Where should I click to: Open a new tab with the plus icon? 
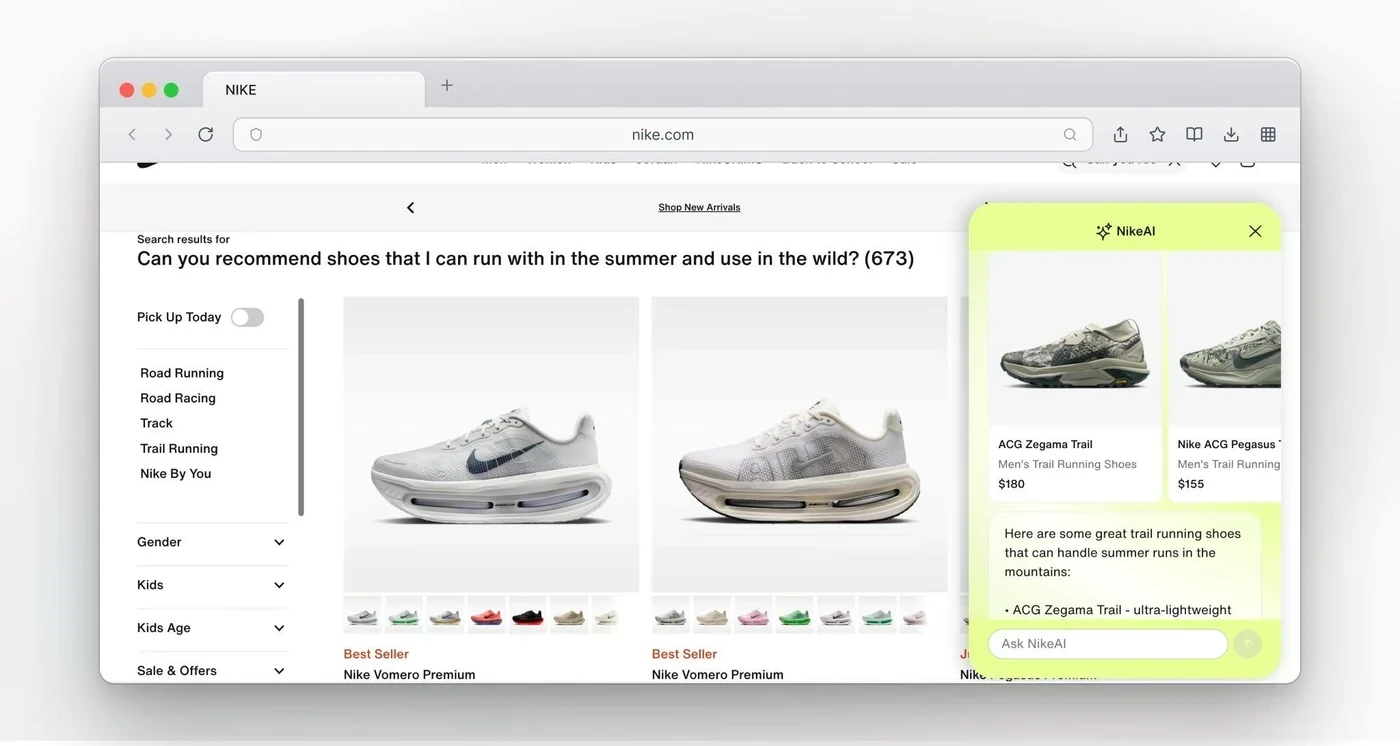pos(447,86)
